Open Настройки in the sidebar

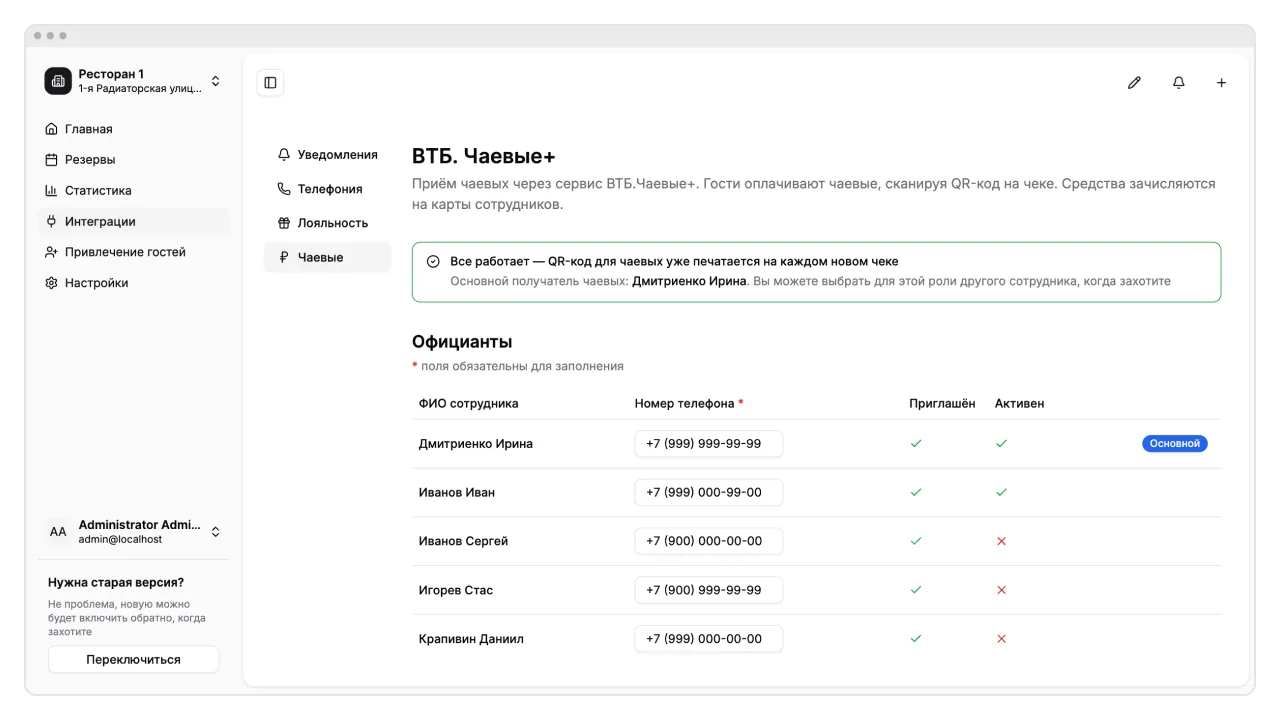click(x=134, y=283)
